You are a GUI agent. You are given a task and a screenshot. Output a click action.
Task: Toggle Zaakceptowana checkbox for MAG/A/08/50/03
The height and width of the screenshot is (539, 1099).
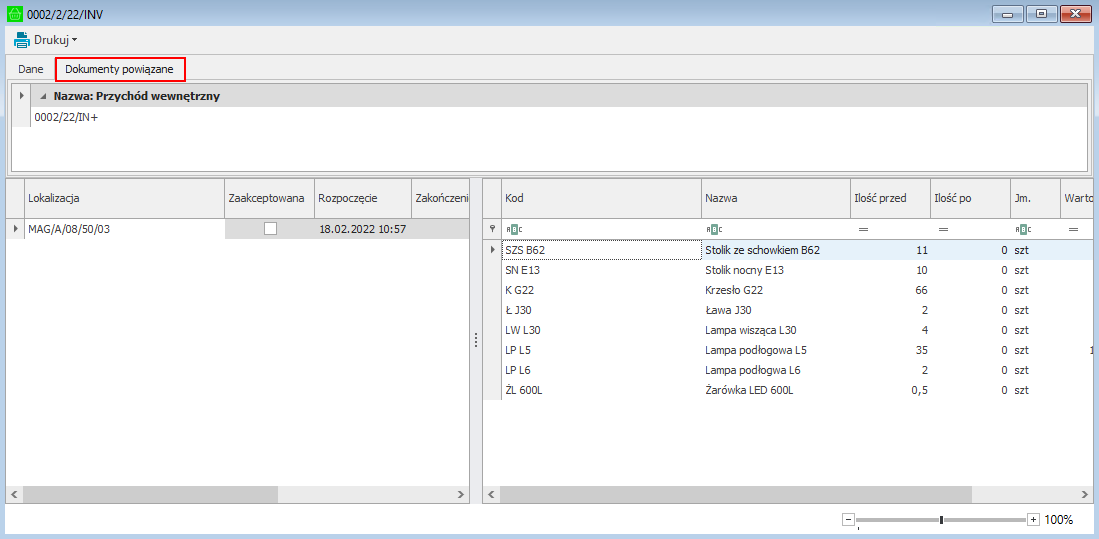point(270,229)
